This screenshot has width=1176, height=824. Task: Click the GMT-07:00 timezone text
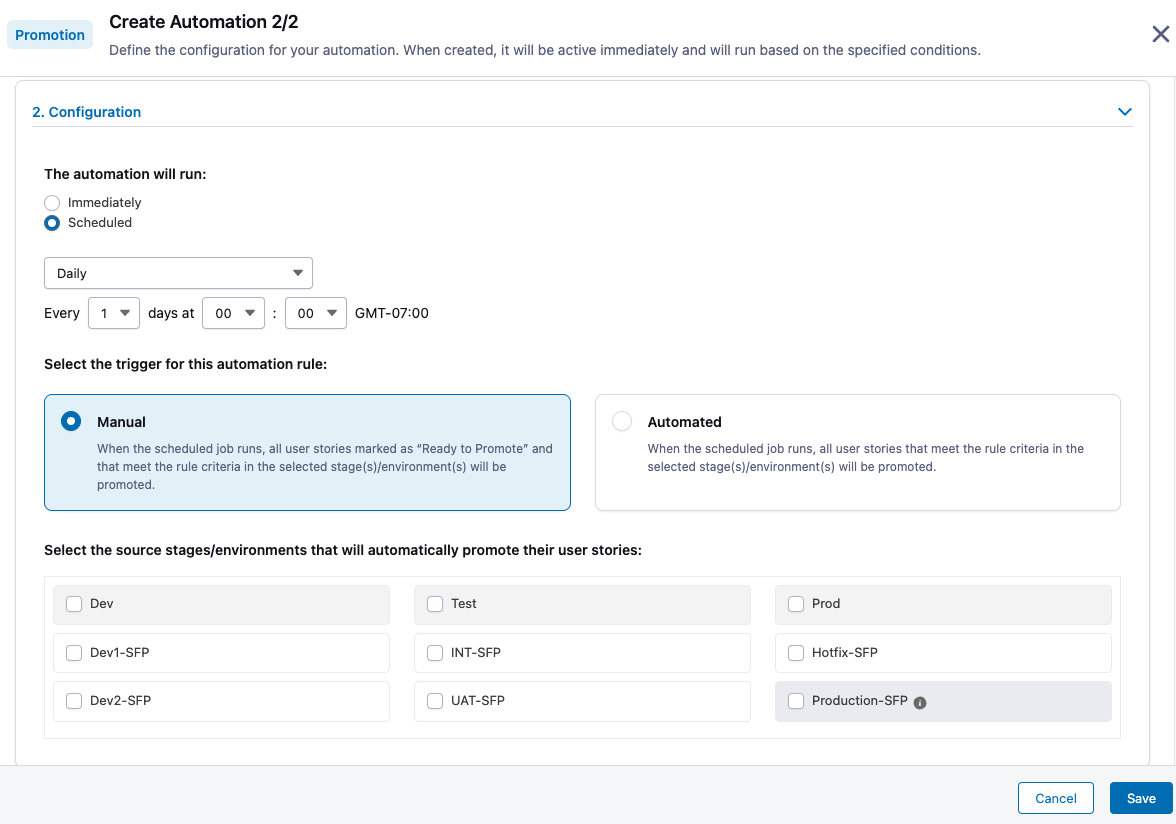pyautogui.click(x=392, y=313)
